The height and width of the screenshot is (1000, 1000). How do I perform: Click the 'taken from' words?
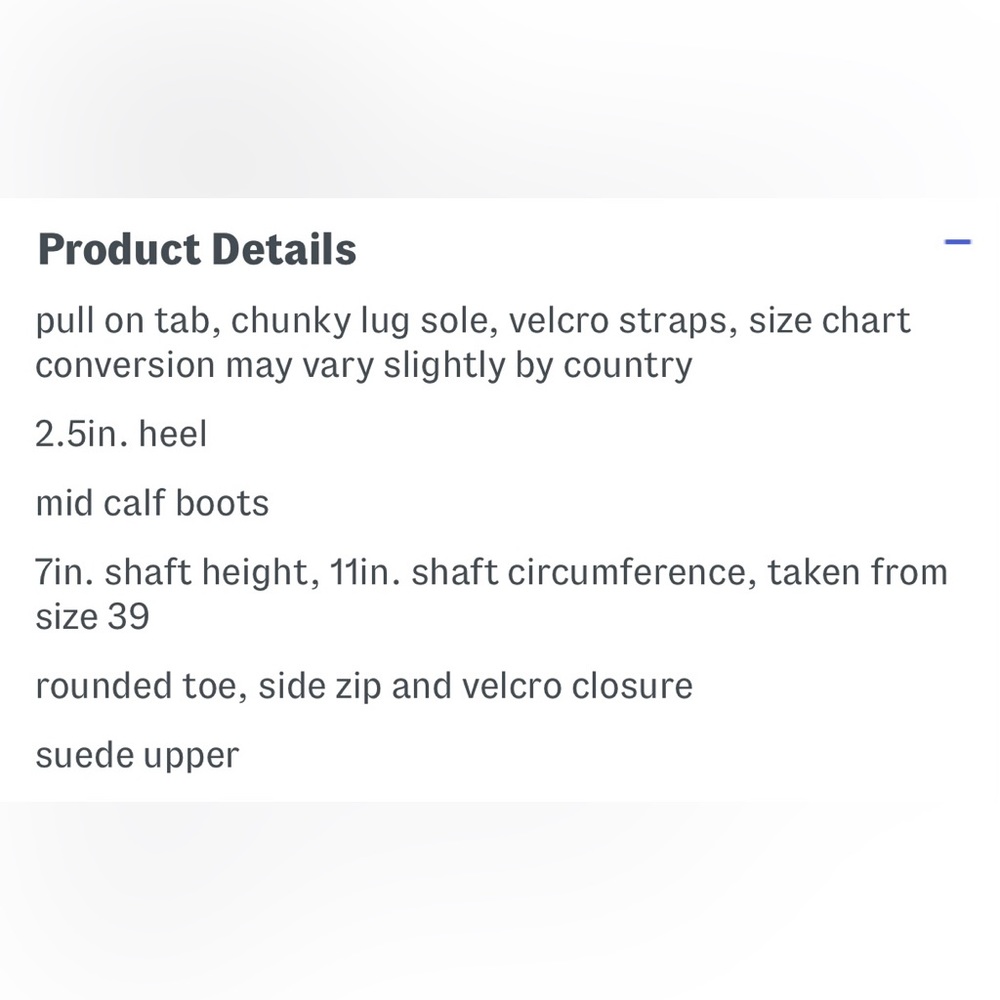pos(857,572)
